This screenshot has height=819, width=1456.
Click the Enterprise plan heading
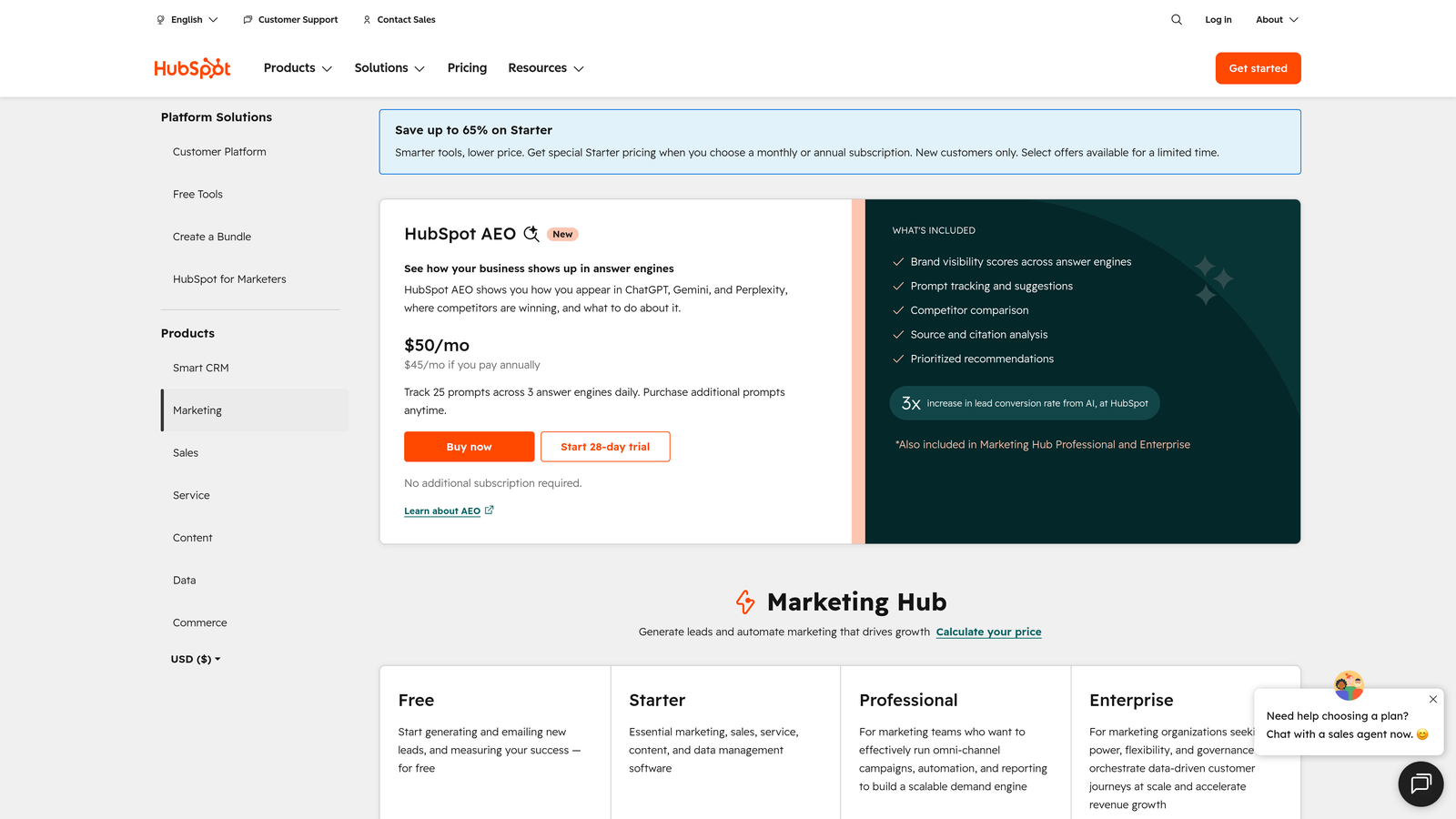tap(1131, 700)
